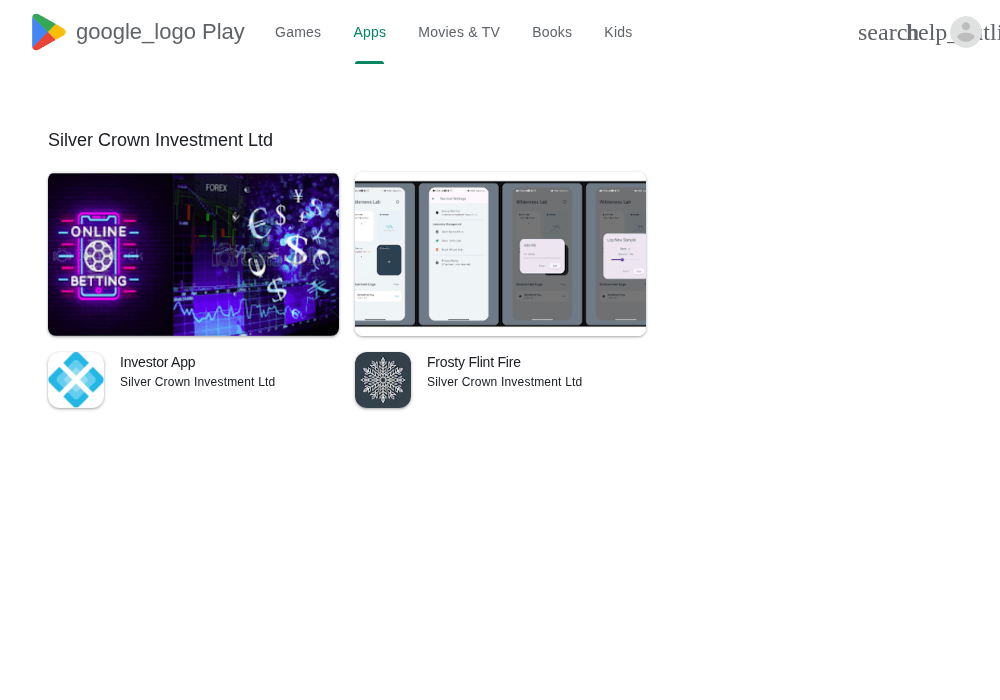
Task: Open the Investor App title link
Action: (x=158, y=362)
